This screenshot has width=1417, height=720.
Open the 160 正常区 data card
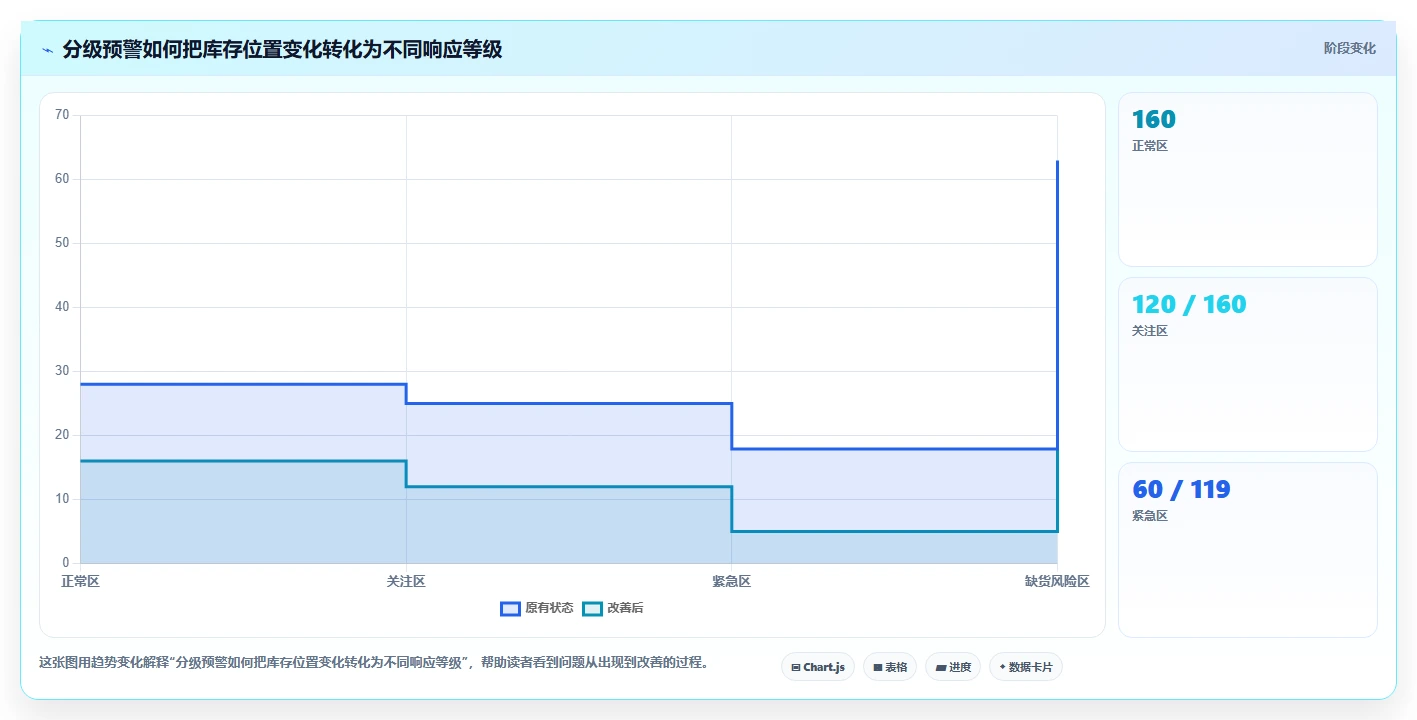(x=1247, y=179)
